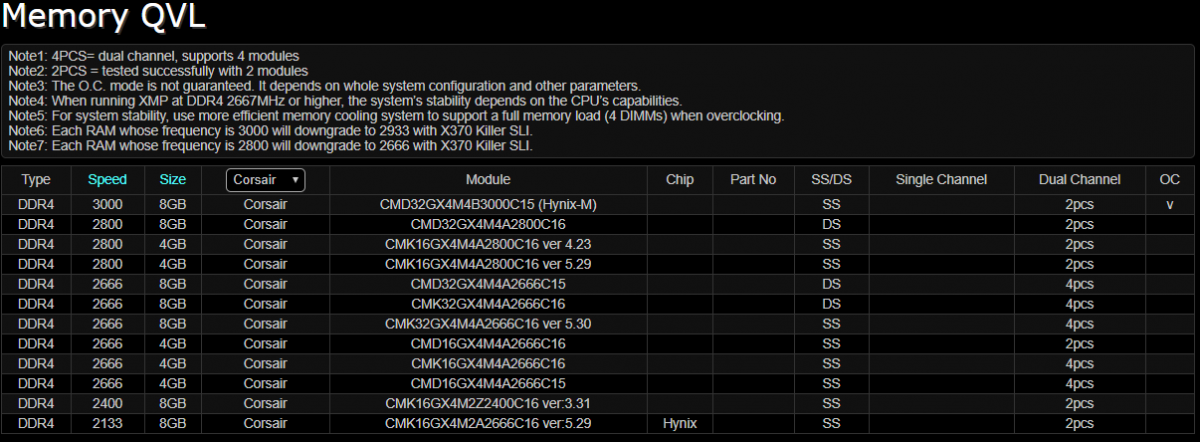Click Note2 about 2PCS tested modules
The height and width of the screenshot is (442, 1200).
[158, 71]
